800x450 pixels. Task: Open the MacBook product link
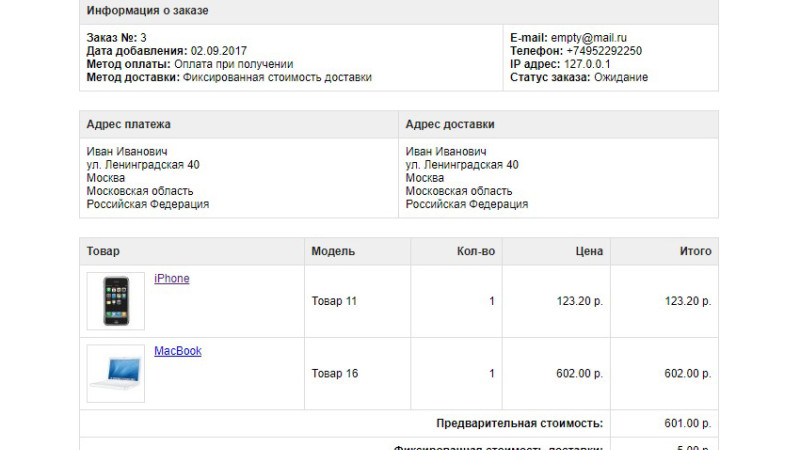[178, 351]
